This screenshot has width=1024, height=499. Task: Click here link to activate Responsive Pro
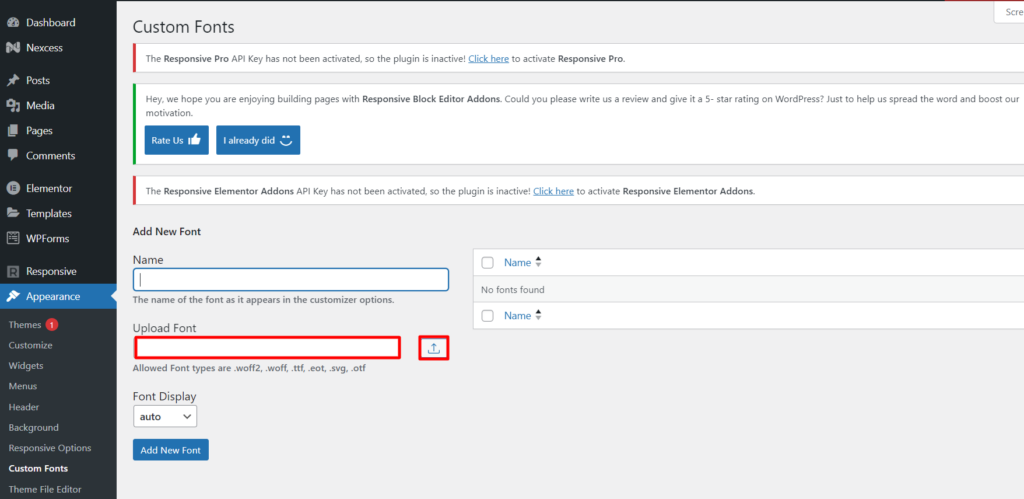coord(488,58)
